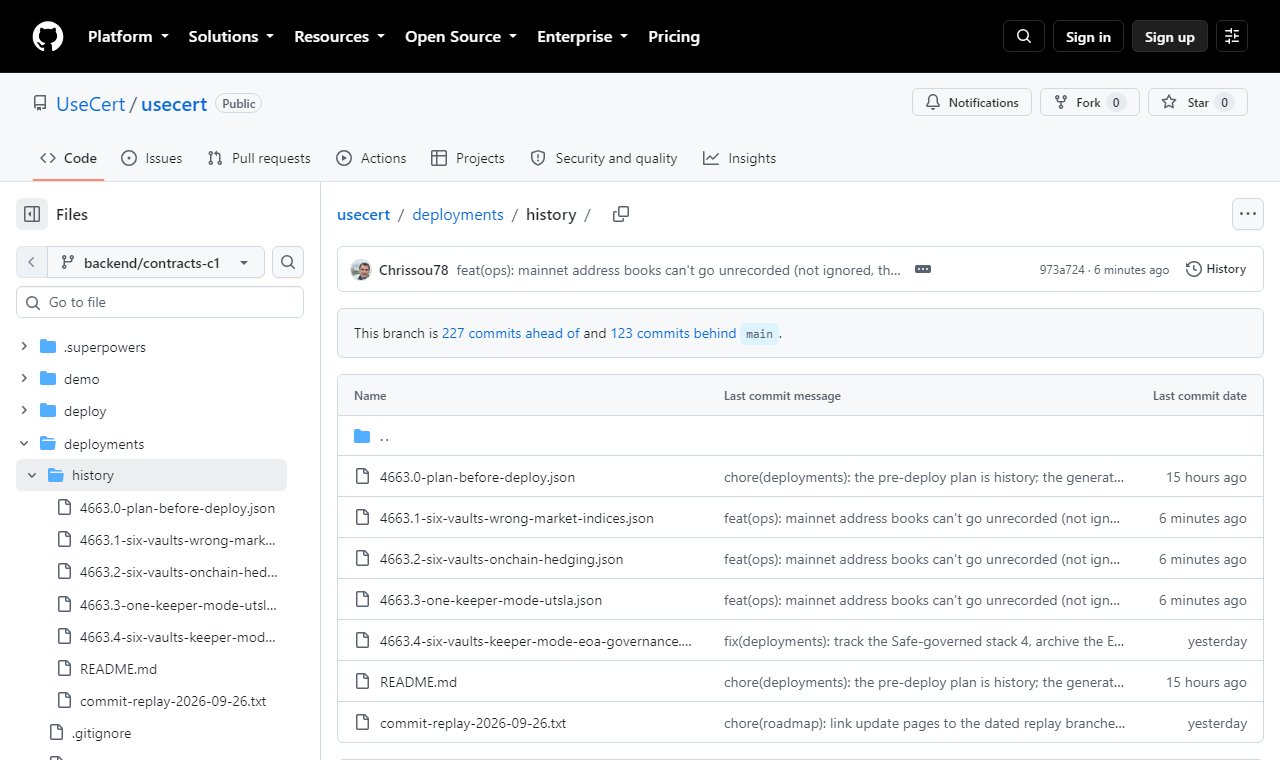Open the Solutions dropdown menu
The image size is (1280, 760).
point(231,37)
